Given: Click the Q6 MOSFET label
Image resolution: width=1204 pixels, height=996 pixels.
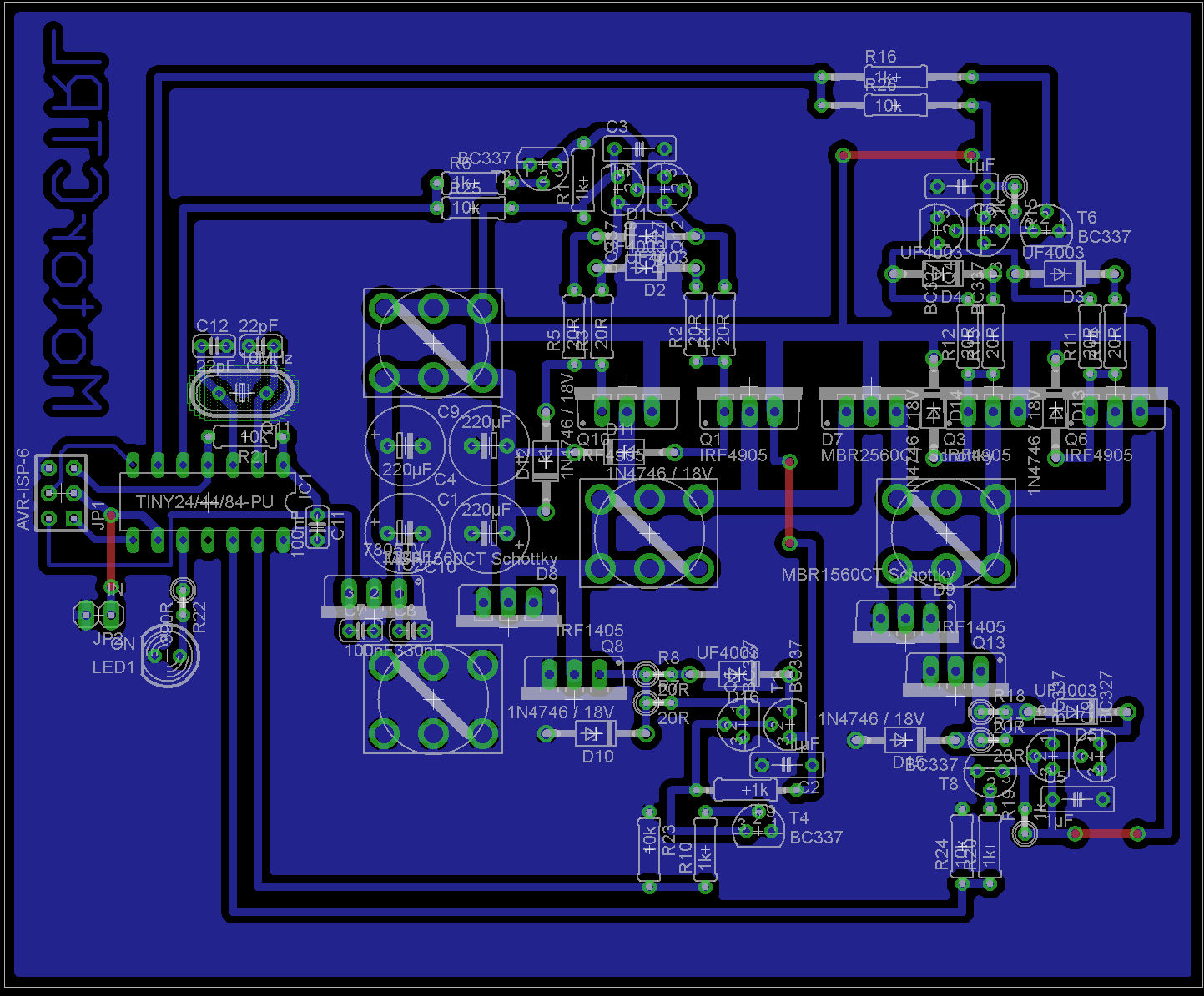Looking at the screenshot, I should click(1076, 440).
